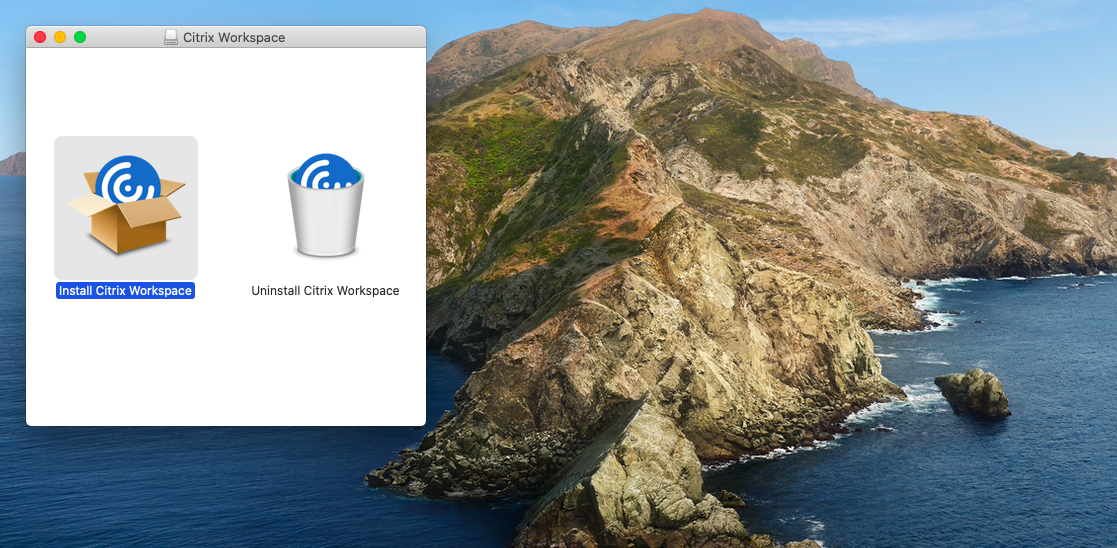The height and width of the screenshot is (548, 1117).
Task: Click the "Citrix Workspace" window title text
Action: tap(234, 37)
